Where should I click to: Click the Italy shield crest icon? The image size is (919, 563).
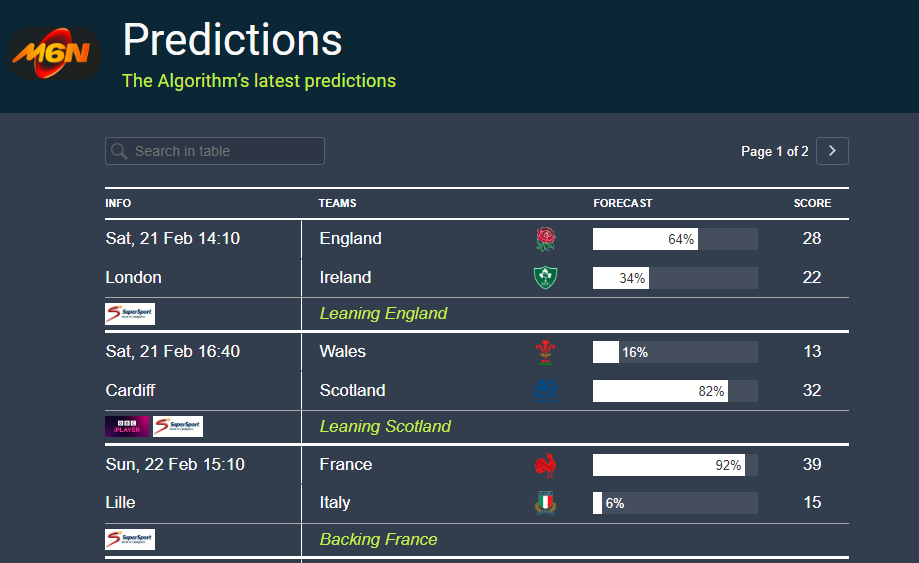tap(545, 503)
